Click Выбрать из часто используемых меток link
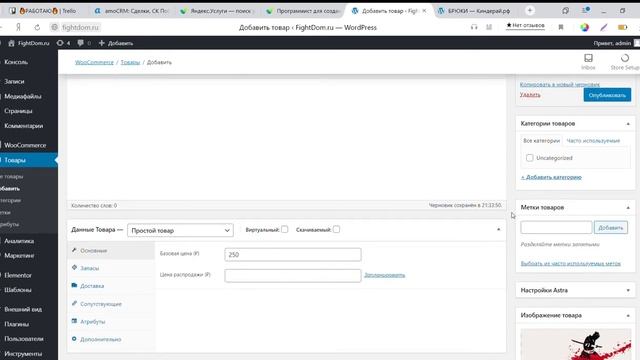This screenshot has height=360, width=640. [571, 264]
